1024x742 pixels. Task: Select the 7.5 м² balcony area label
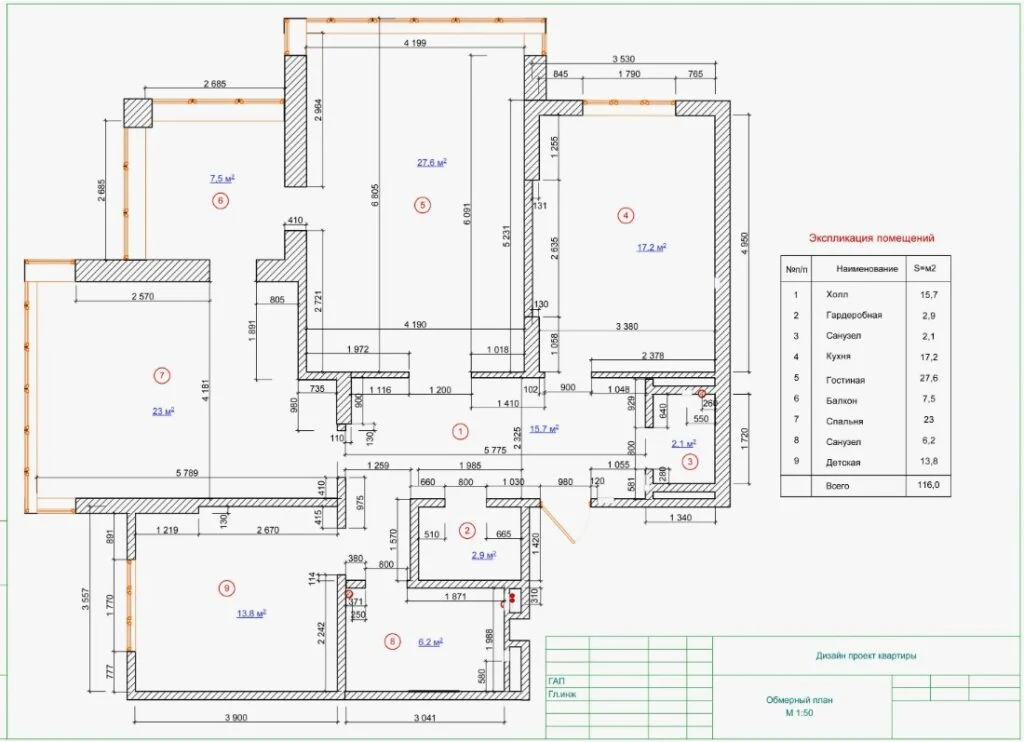(x=222, y=178)
